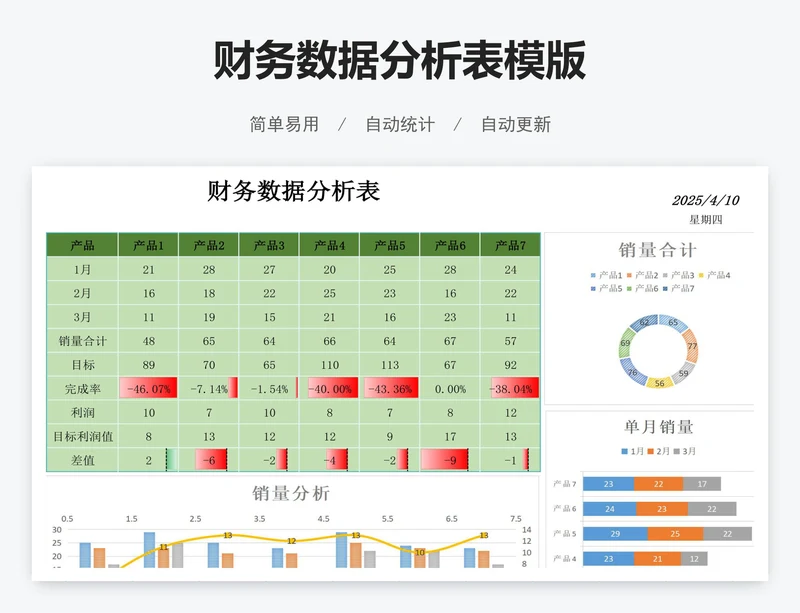
Task: Select completion rate cell -43.36%
Action: pos(389,389)
